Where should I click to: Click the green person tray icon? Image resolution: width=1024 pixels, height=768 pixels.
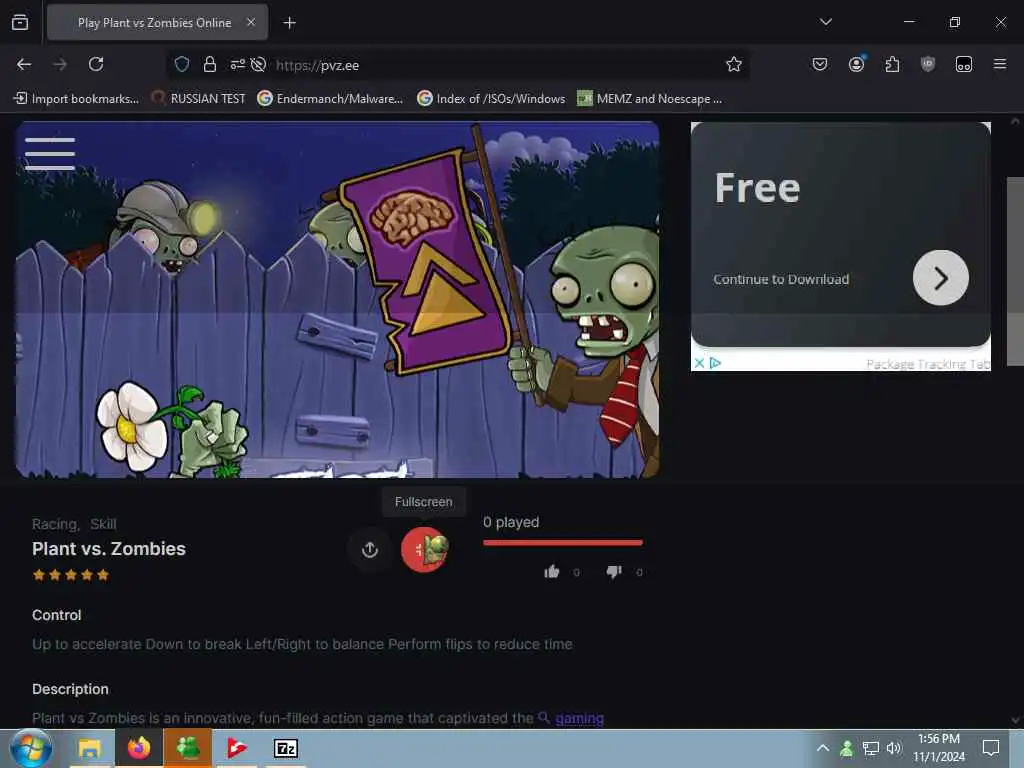[846, 748]
